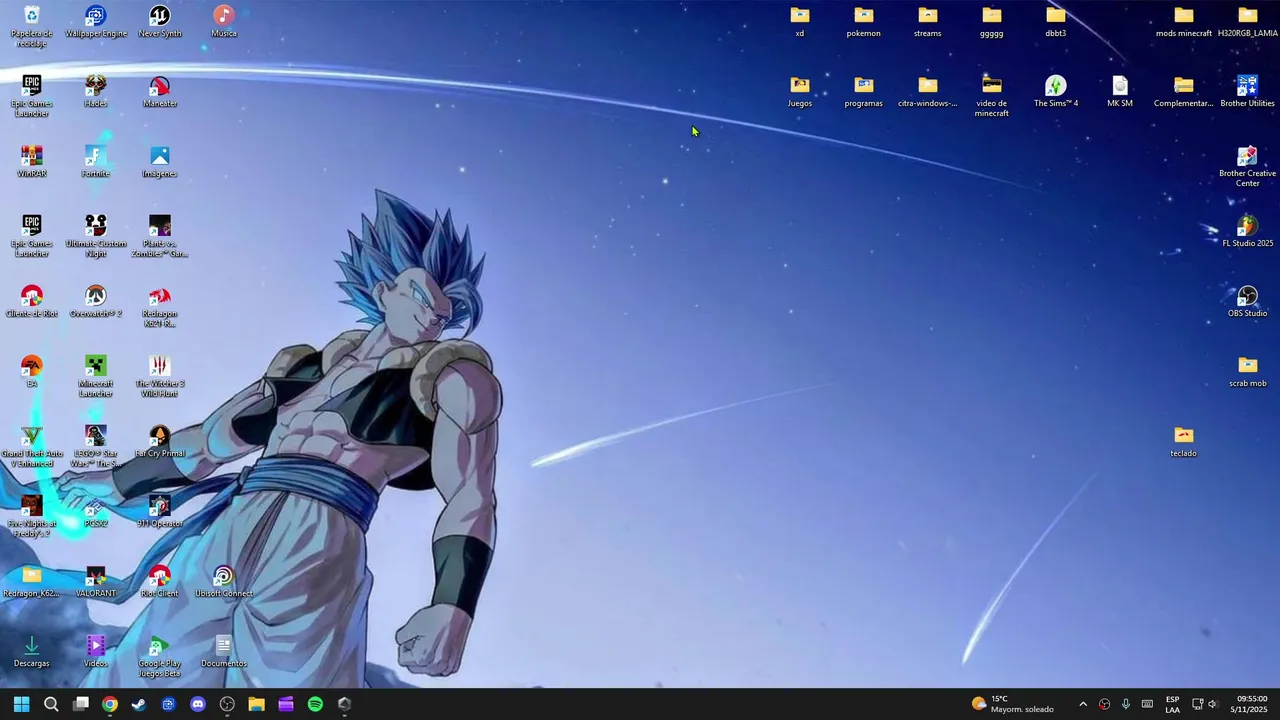This screenshot has height=720, width=1280.
Task: Select the ggggg folder
Action: pyautogui.click(x=992, y=22)
